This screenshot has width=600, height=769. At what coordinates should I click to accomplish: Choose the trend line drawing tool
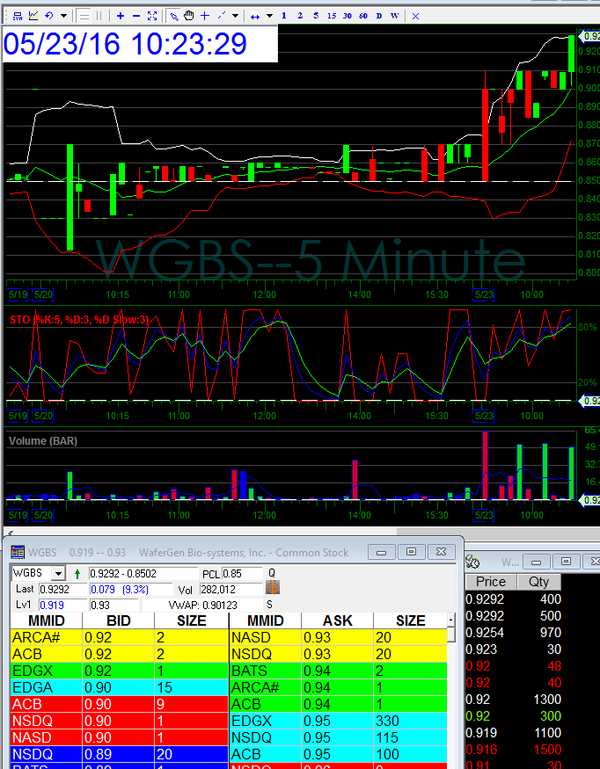[221, 16]
